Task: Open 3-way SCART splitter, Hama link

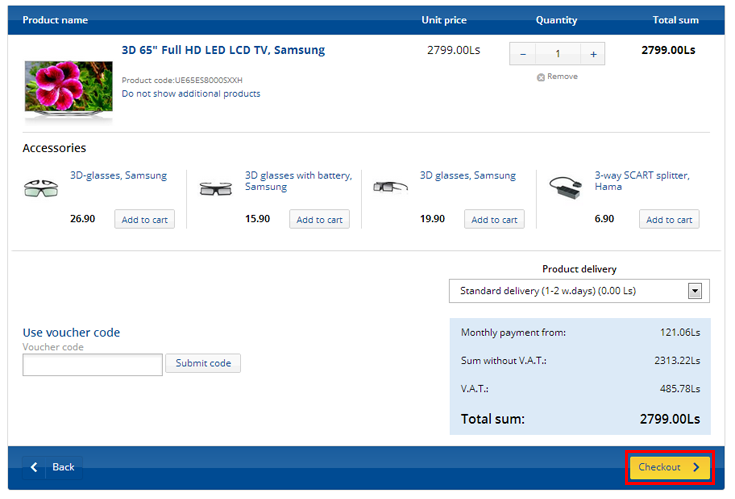Action: 642,181
